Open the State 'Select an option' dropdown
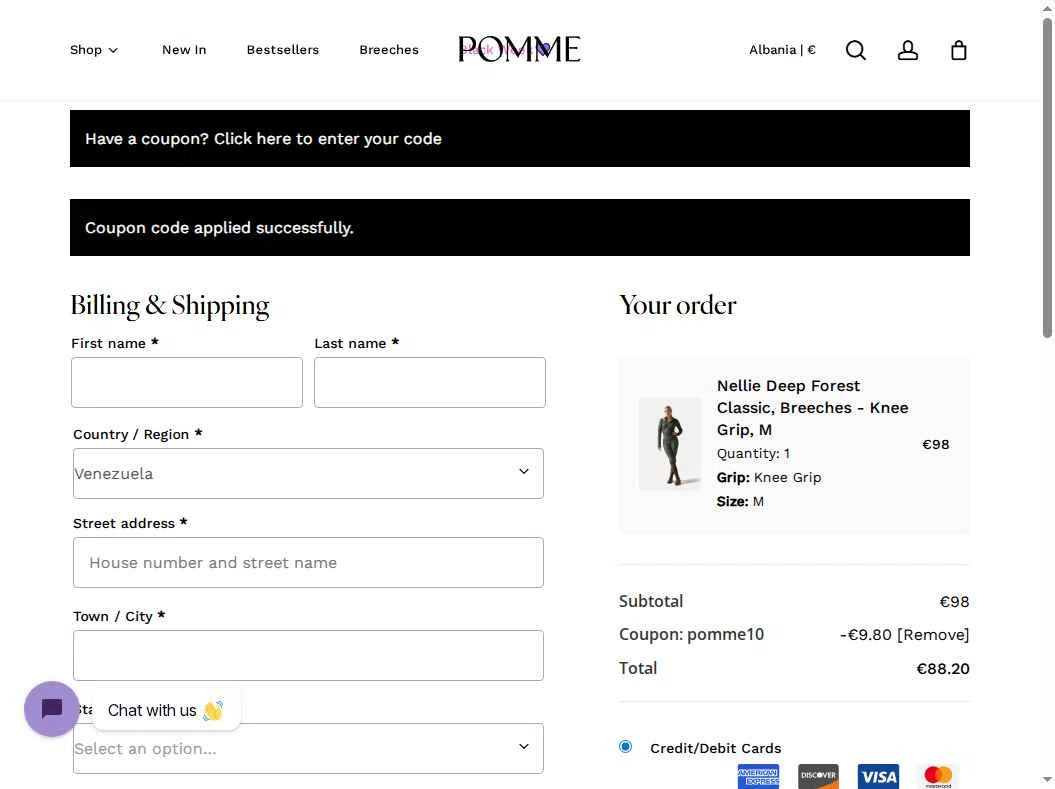 tap(308, 748)
